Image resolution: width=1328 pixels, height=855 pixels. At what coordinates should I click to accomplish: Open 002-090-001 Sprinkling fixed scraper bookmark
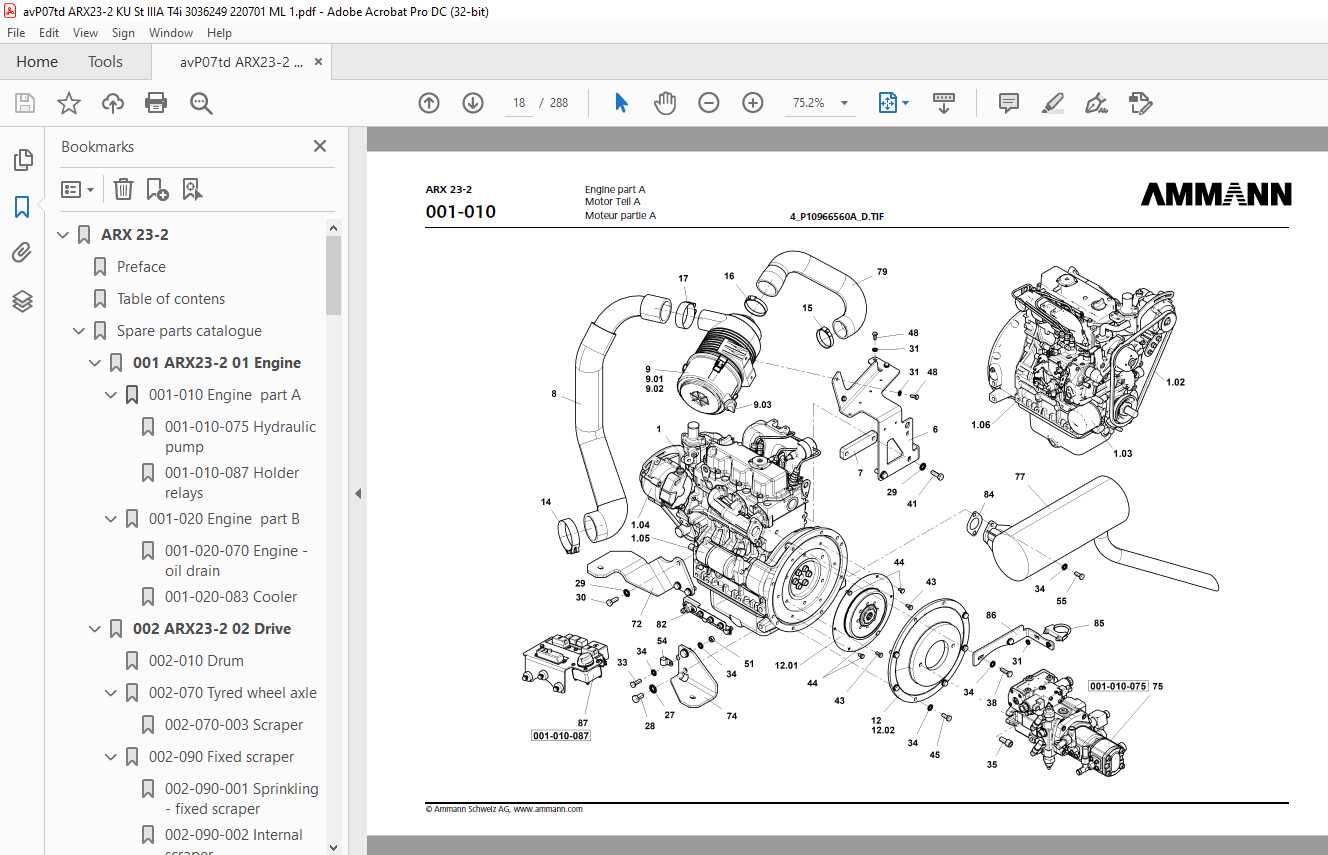click(242, 799)
